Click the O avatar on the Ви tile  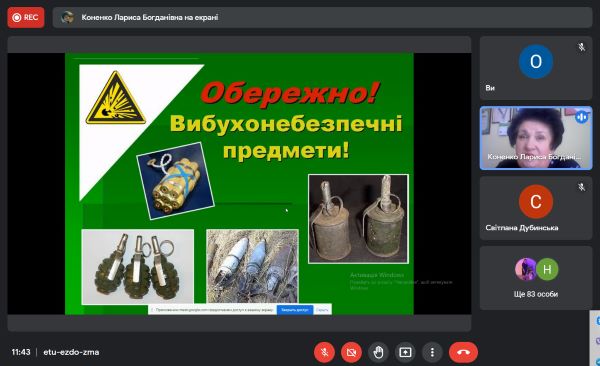tap(536, 62)
